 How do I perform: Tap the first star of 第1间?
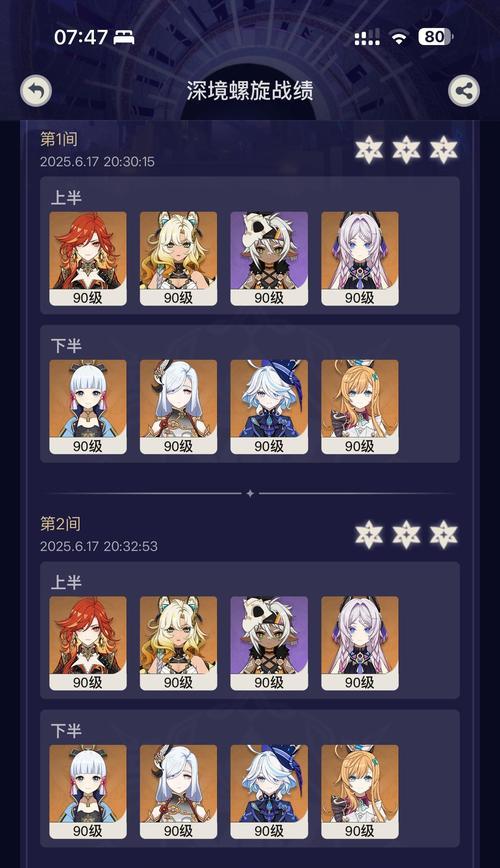pos(369,149)
